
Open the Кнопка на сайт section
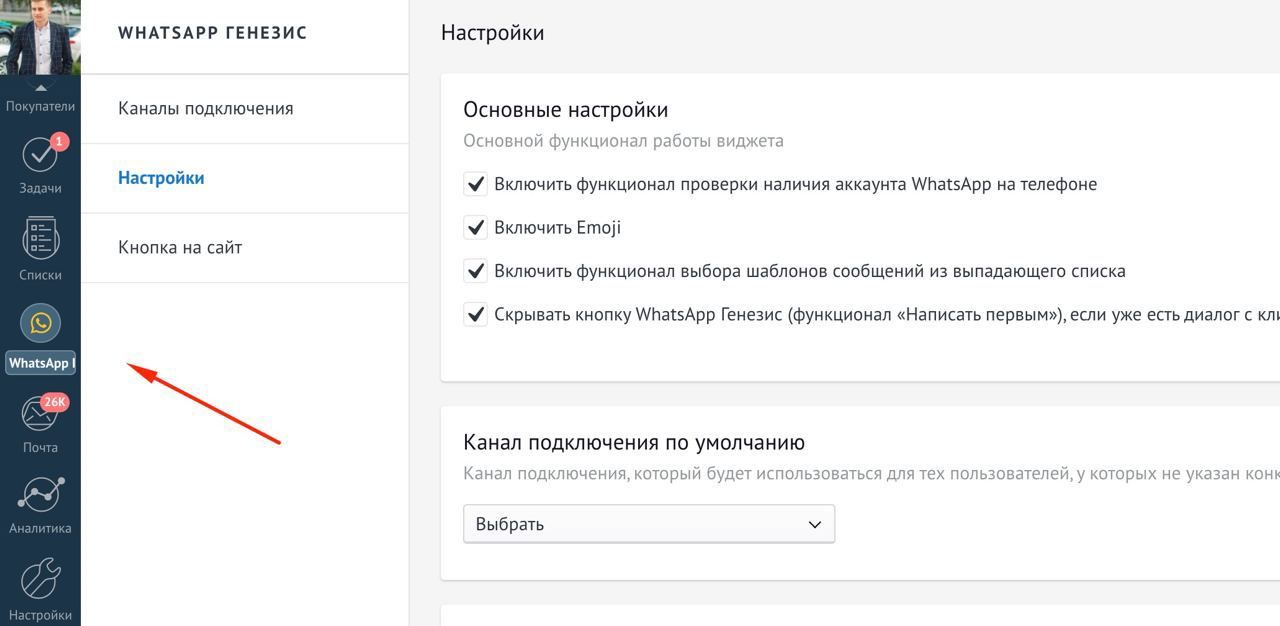(245, 247)
